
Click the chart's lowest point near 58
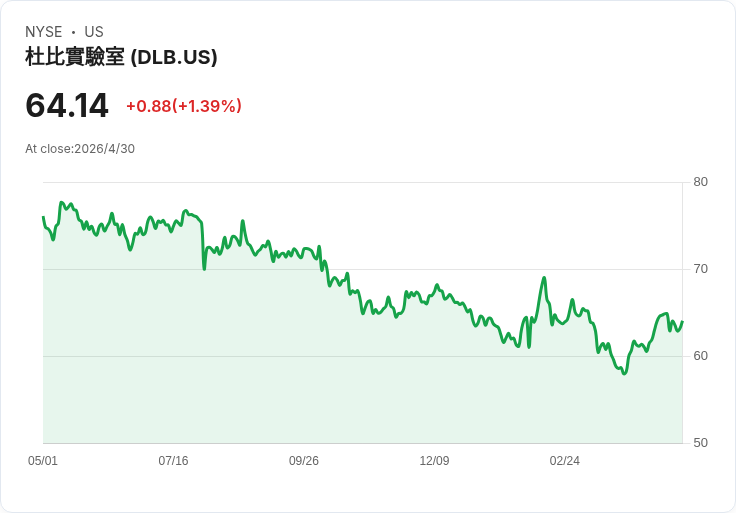(624, 374)
